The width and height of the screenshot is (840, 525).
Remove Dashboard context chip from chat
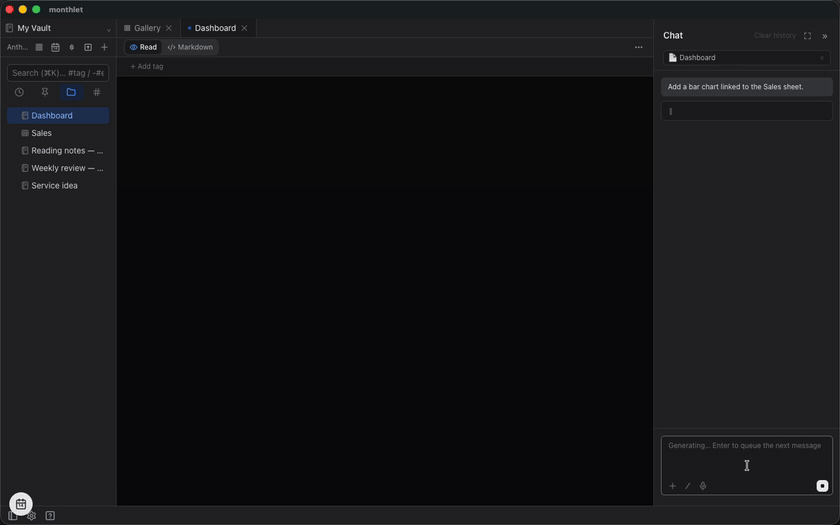click(822, 58)
